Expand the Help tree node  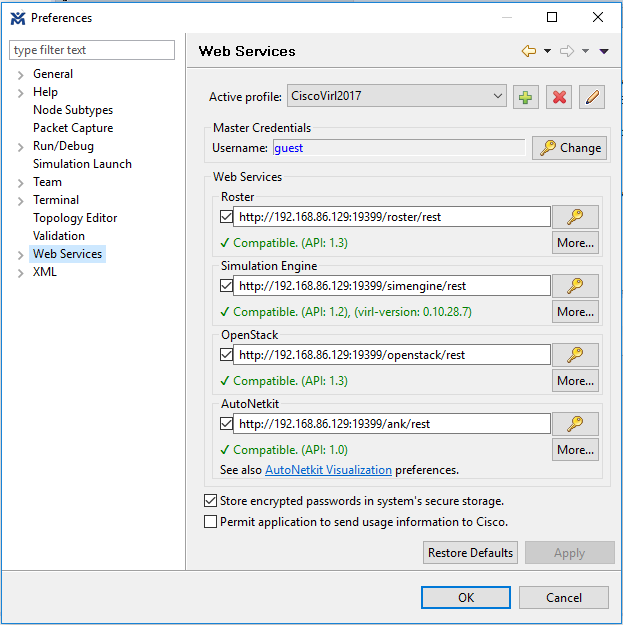pyautogui.click(x=21, y=93)
